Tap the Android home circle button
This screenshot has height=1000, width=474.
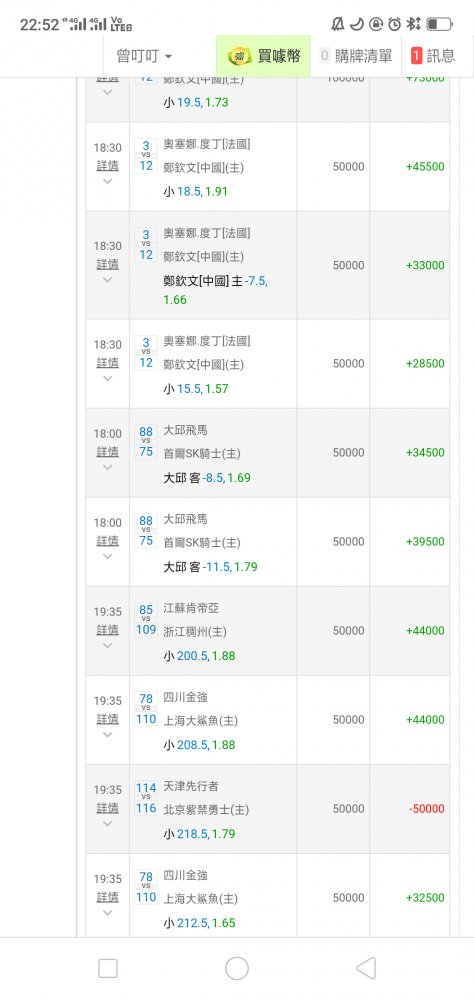pos(237,968)
